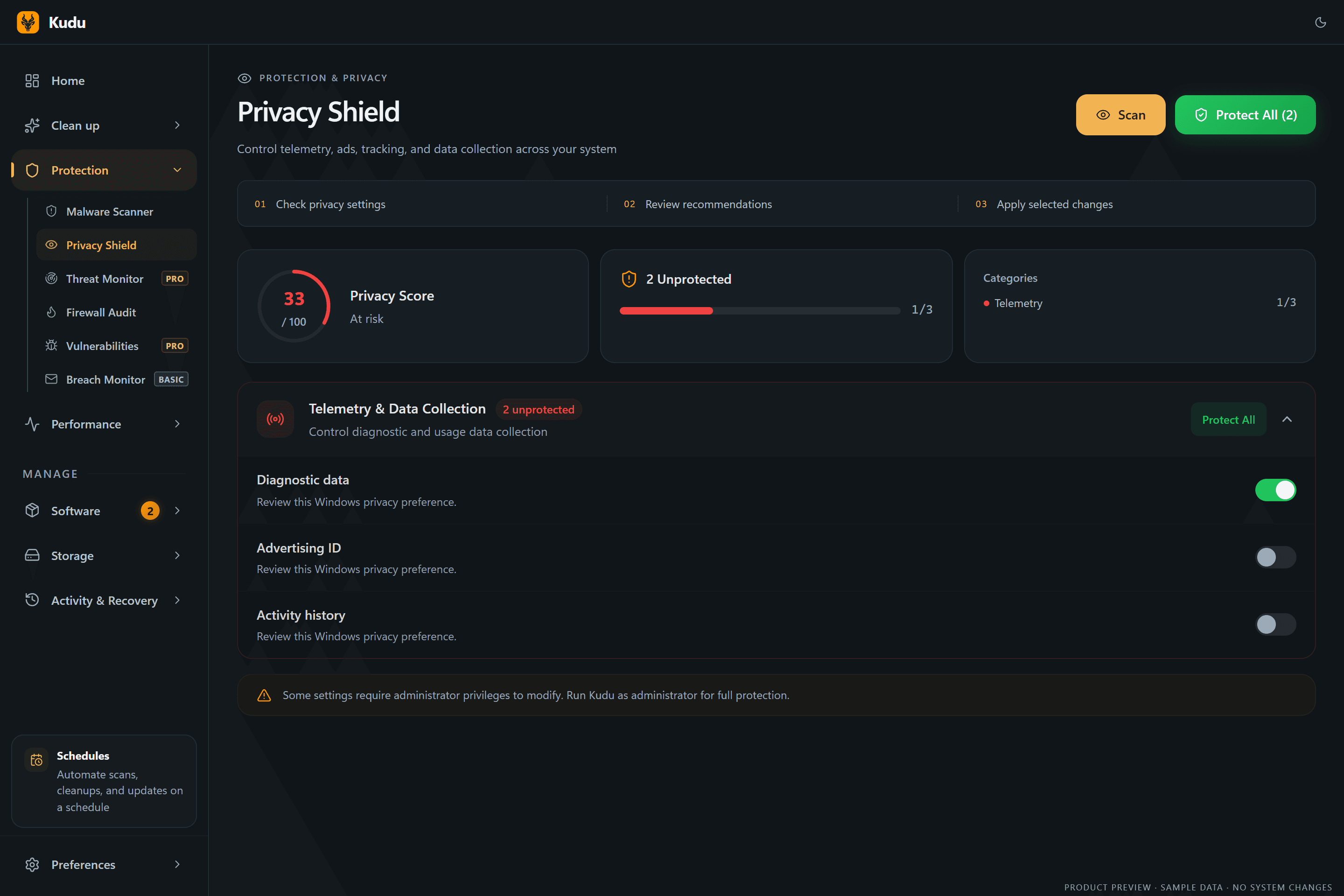Expand the Activity & Recovery chevron
The height and width of the screenshot is (896, 1344).
pos(177,600)
